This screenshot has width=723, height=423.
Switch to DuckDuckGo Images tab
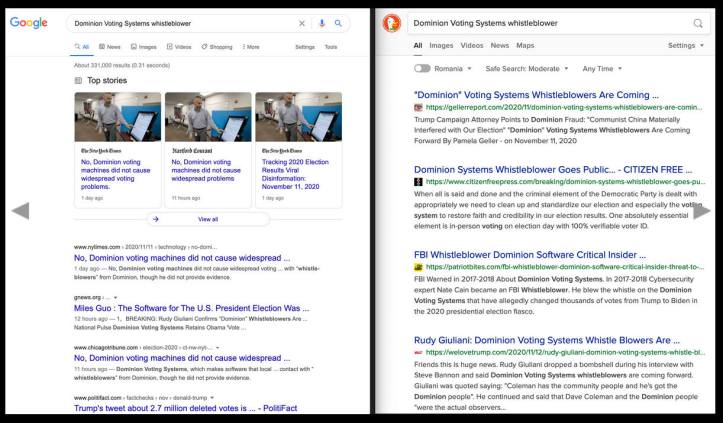[x=440, y=45]
